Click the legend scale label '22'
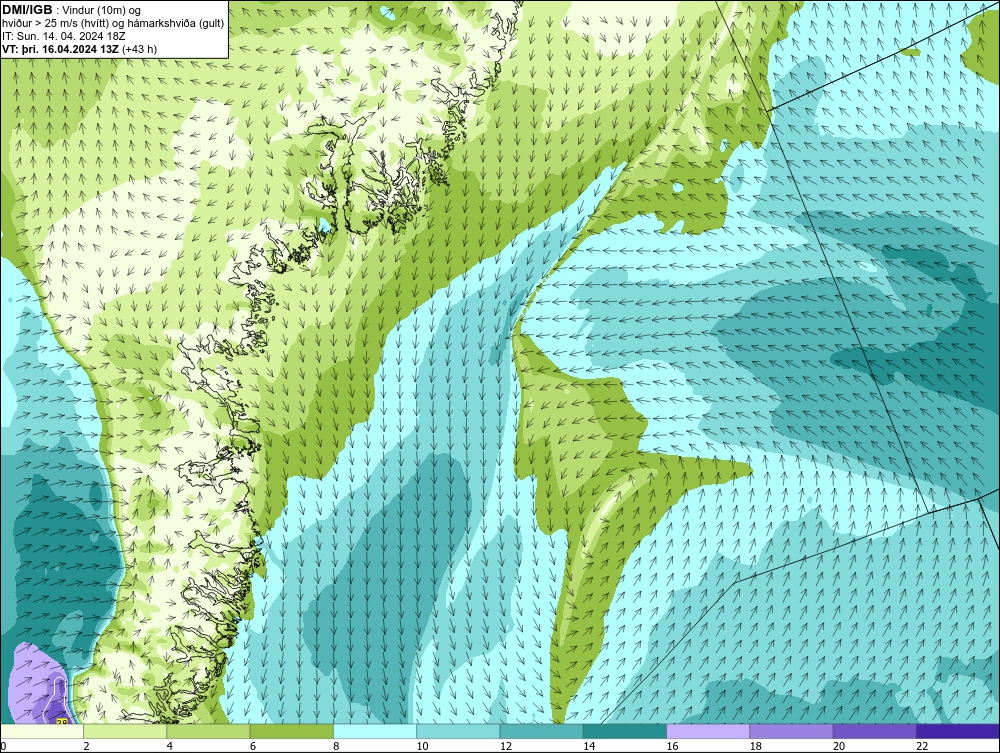The height and width of the screenshot is (753, 1000). [x=922, y=747]
